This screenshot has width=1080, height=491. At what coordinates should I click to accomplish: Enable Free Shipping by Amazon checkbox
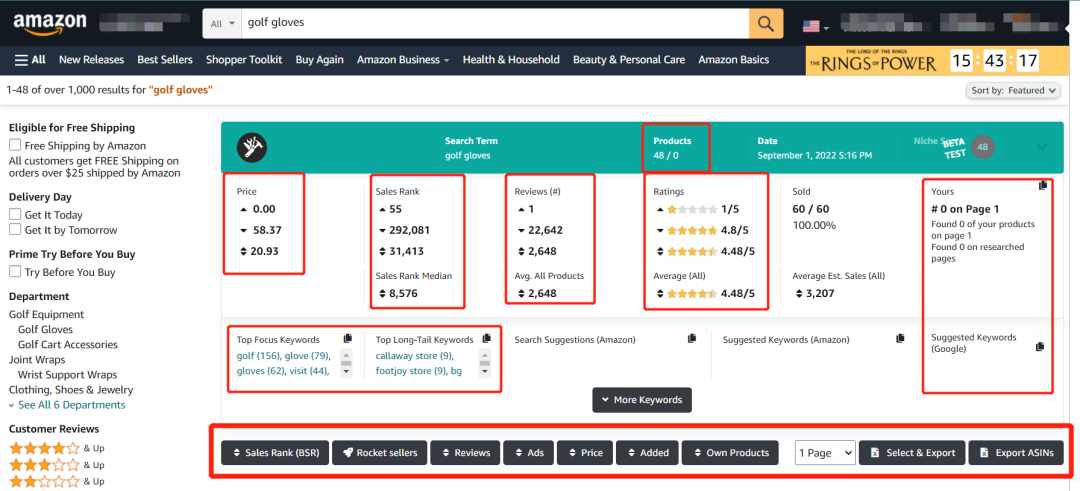[x=14, y=145]
